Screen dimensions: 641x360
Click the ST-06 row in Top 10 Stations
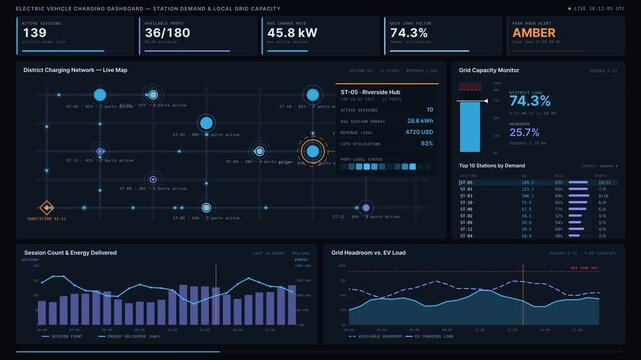point(538,209)
